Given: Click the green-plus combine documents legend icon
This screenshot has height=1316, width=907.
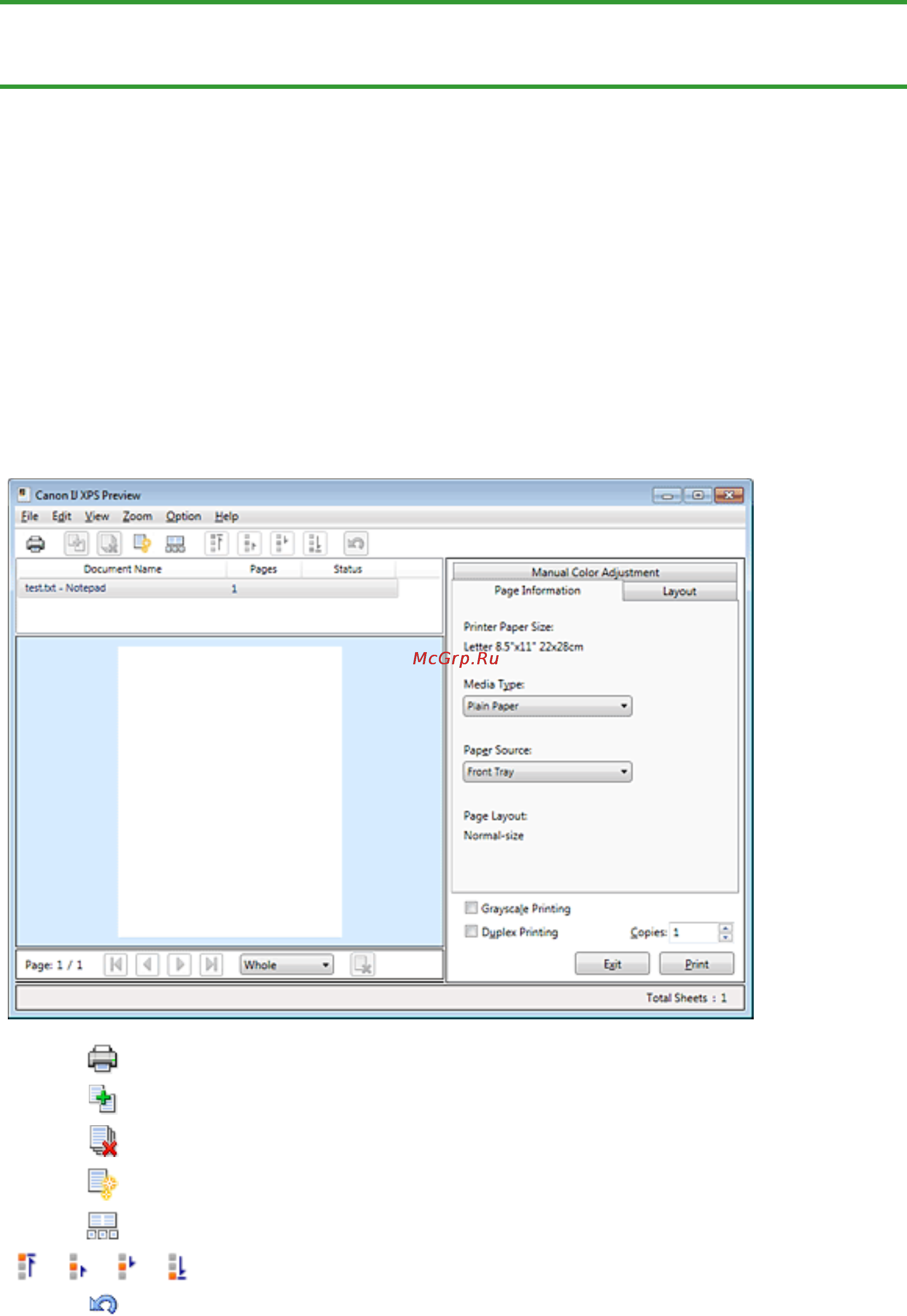Looking at the screenshot, I should click(x=103, y=1099).
